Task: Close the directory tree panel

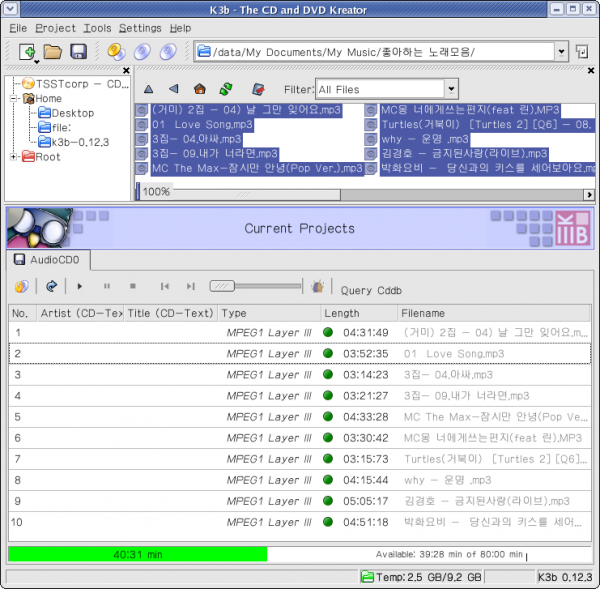Action: [x=126, y=70]
